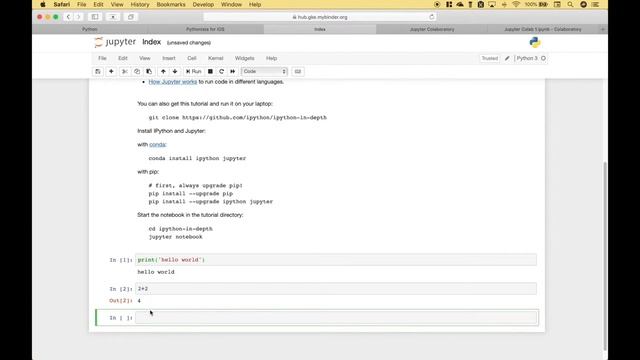Image resolution: width=640 pixels, height=360 pixels.
Task: Open Jupyter View menu
Action: (x=145, y=58)
